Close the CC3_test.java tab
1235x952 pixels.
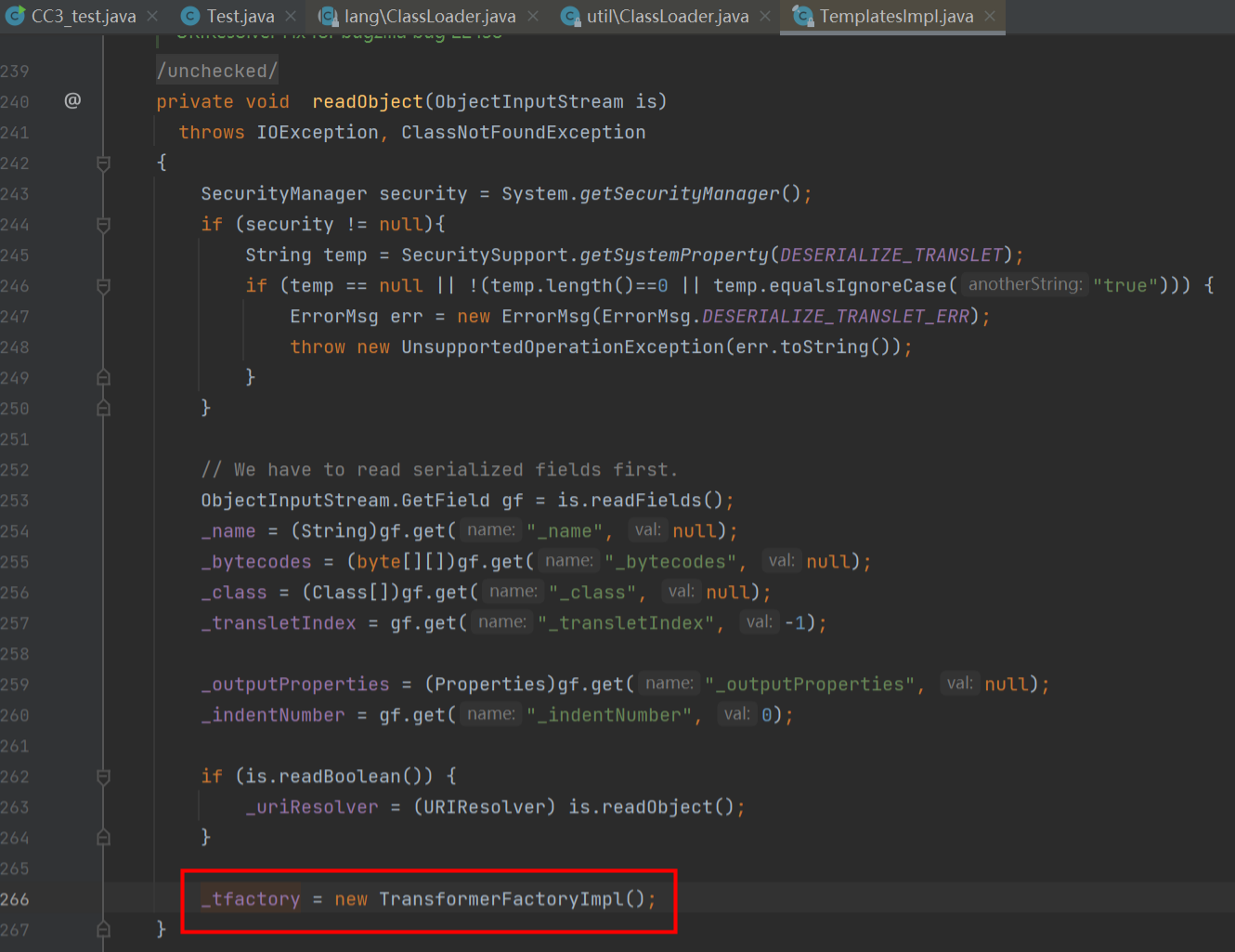[152, 16]
